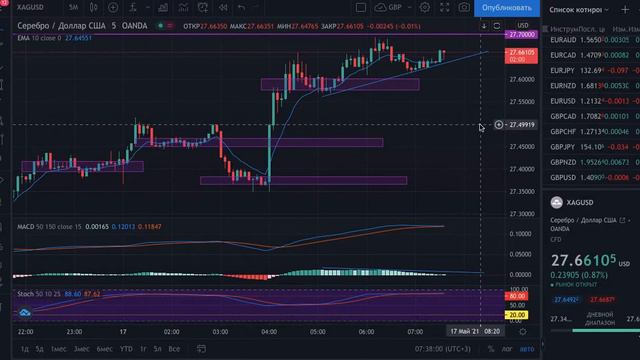This screenshot has width=640, height=360.
Task: Click the down arrow icon near the USD label
Action: [484, 26]
